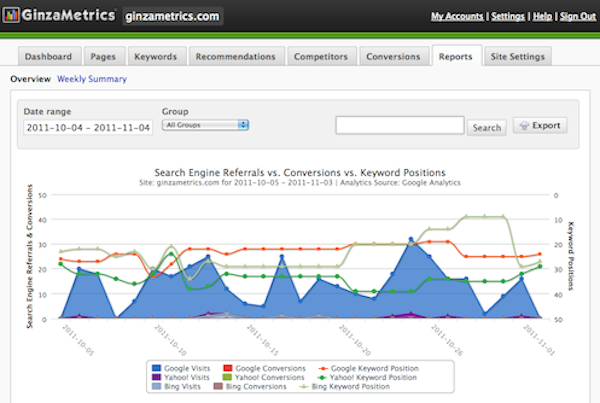This screenshot has width=600, height=403.
Task: Open the All Groups dropdown
Action: coord(205,125)
